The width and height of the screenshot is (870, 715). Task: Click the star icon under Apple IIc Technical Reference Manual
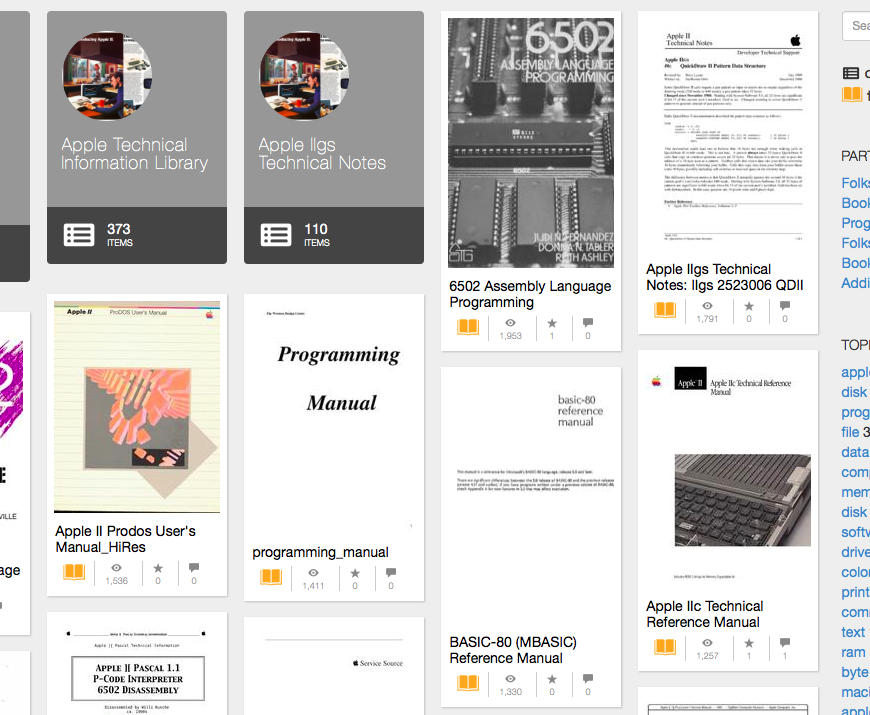coord(749,643)
